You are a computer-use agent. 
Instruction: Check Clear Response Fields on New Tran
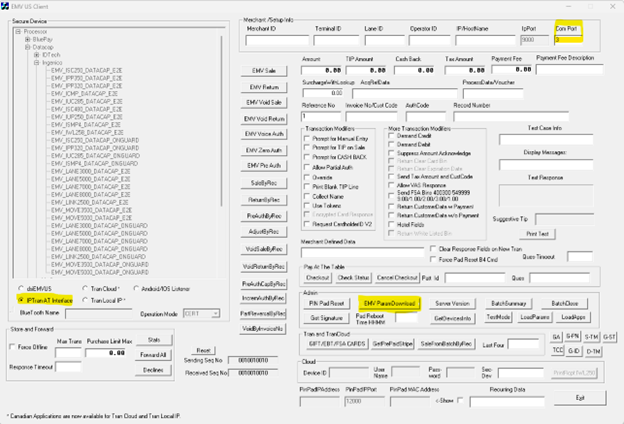pyautogui.click(x=433, y=249)
